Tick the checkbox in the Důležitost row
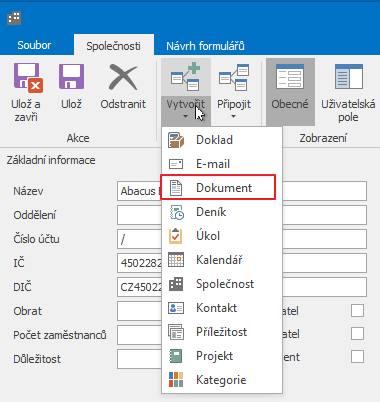Screen dimensions: 380x402 tap(357, 356)
